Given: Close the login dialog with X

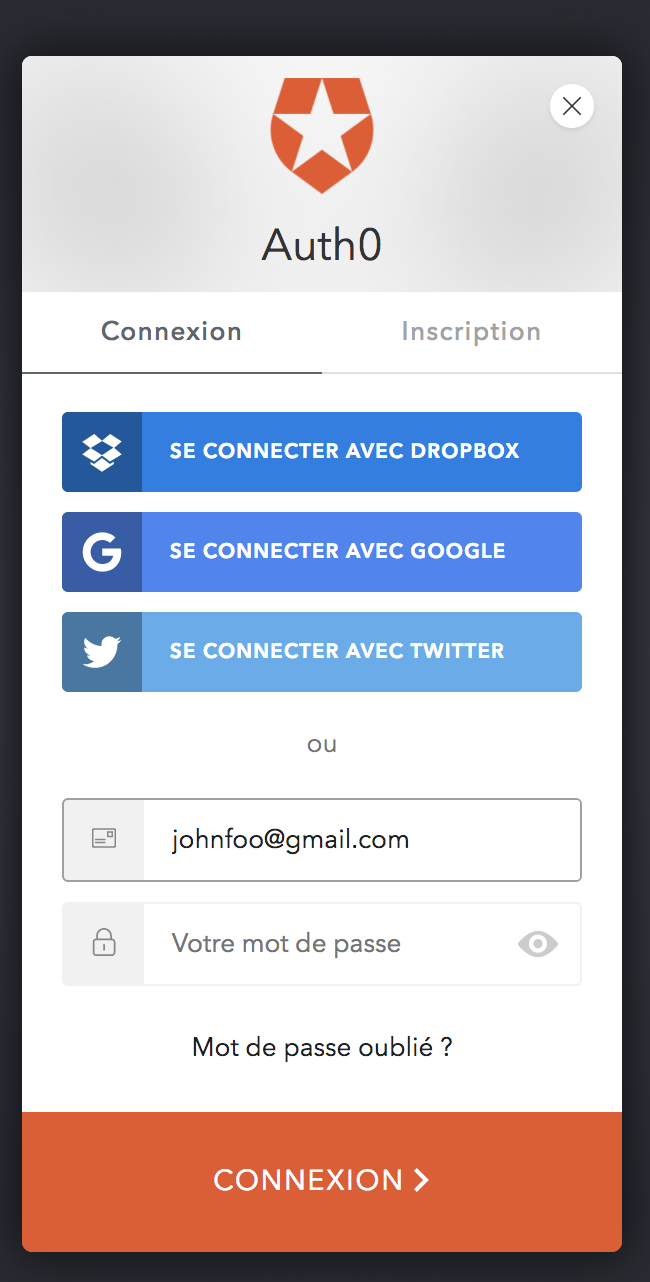Looking at the screenshot, I should [572, 106].
